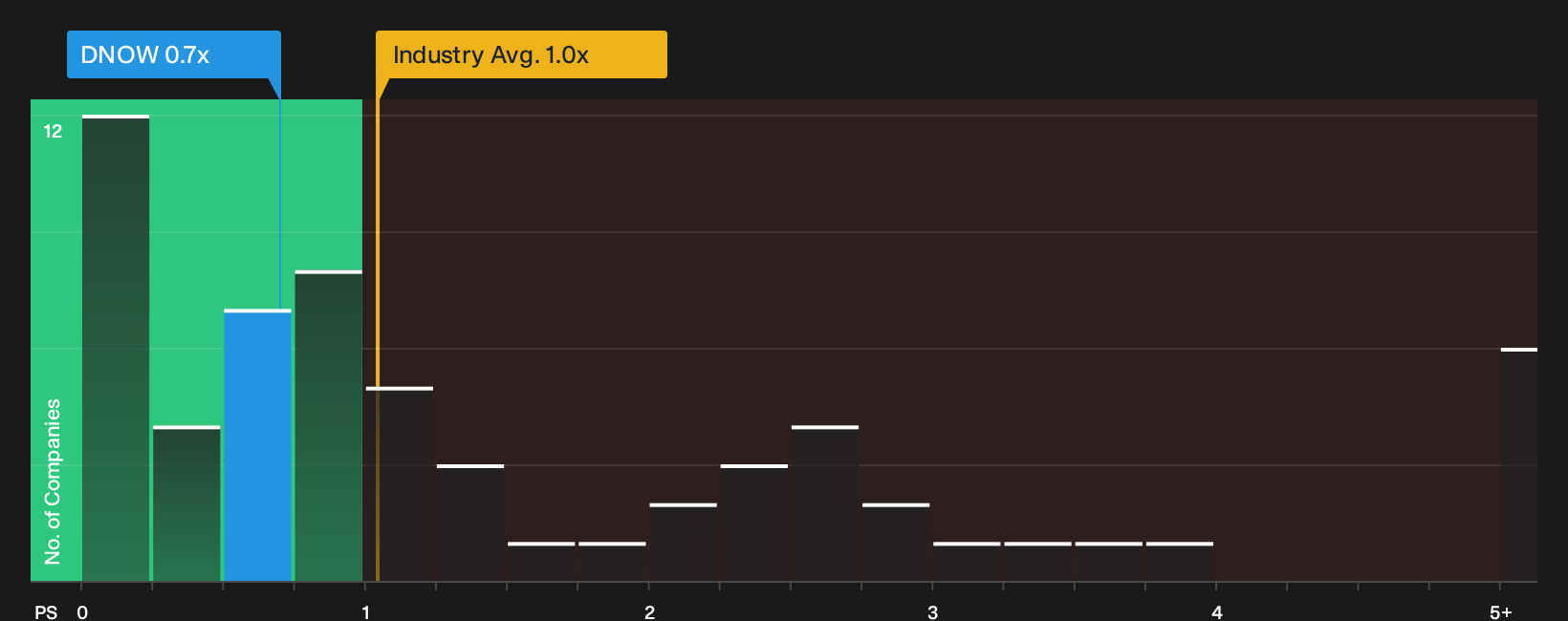Viewport: 1568px width, 621px height.
Task: Click the x-axis tick label '3'
Action: point(932,611)
